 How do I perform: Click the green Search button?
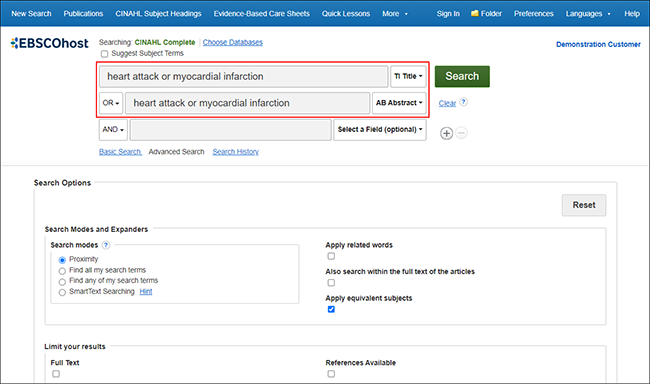pyautogui.click(x=462, y=76)
